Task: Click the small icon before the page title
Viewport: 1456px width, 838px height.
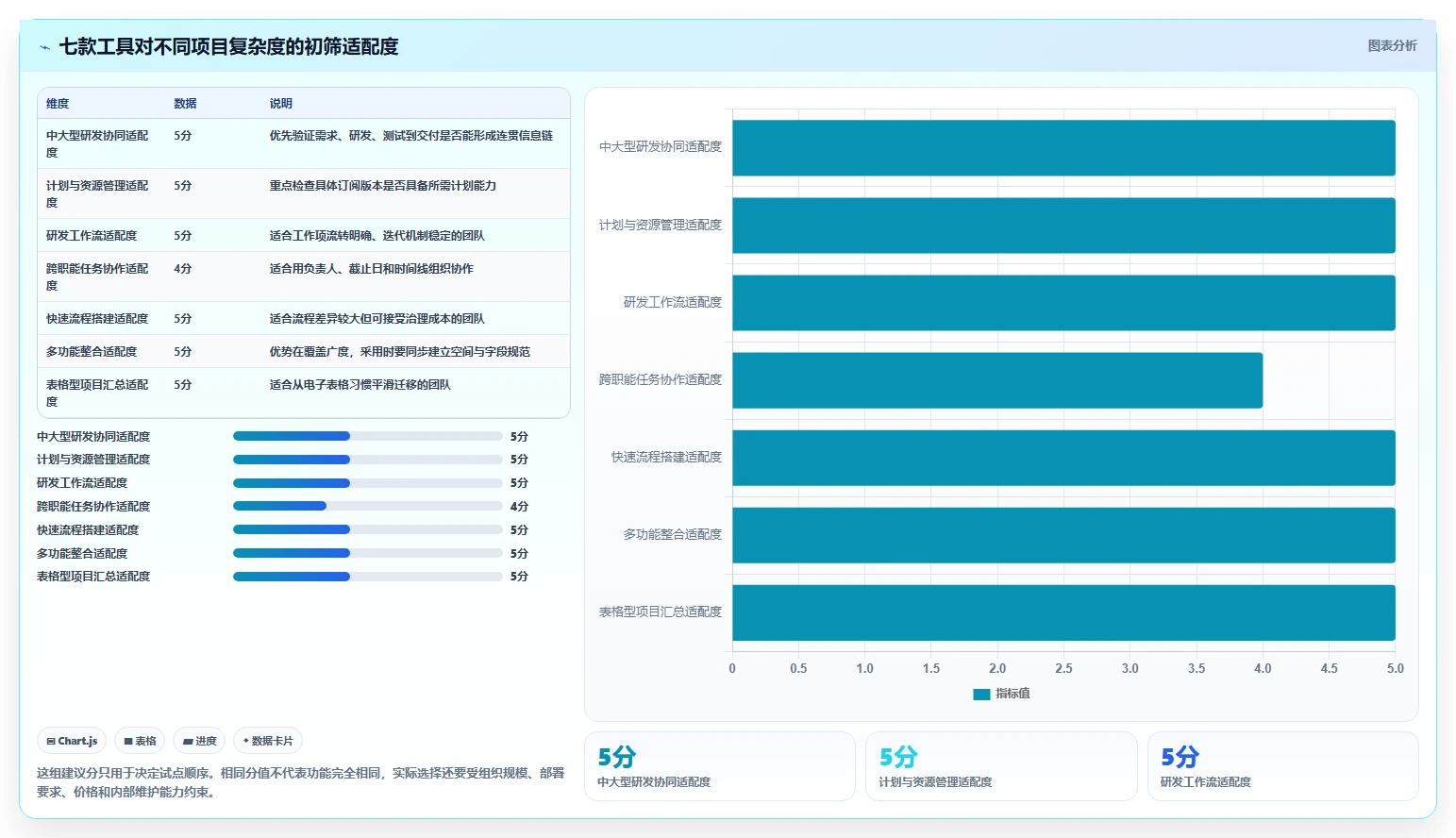Action: coord(44,47)
